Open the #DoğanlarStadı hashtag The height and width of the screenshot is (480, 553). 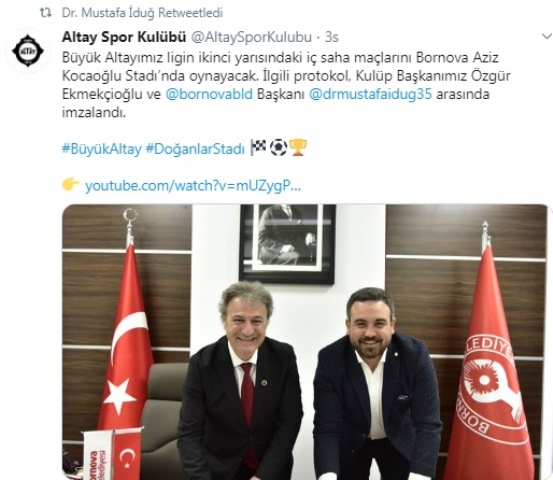tap(195, 149)
